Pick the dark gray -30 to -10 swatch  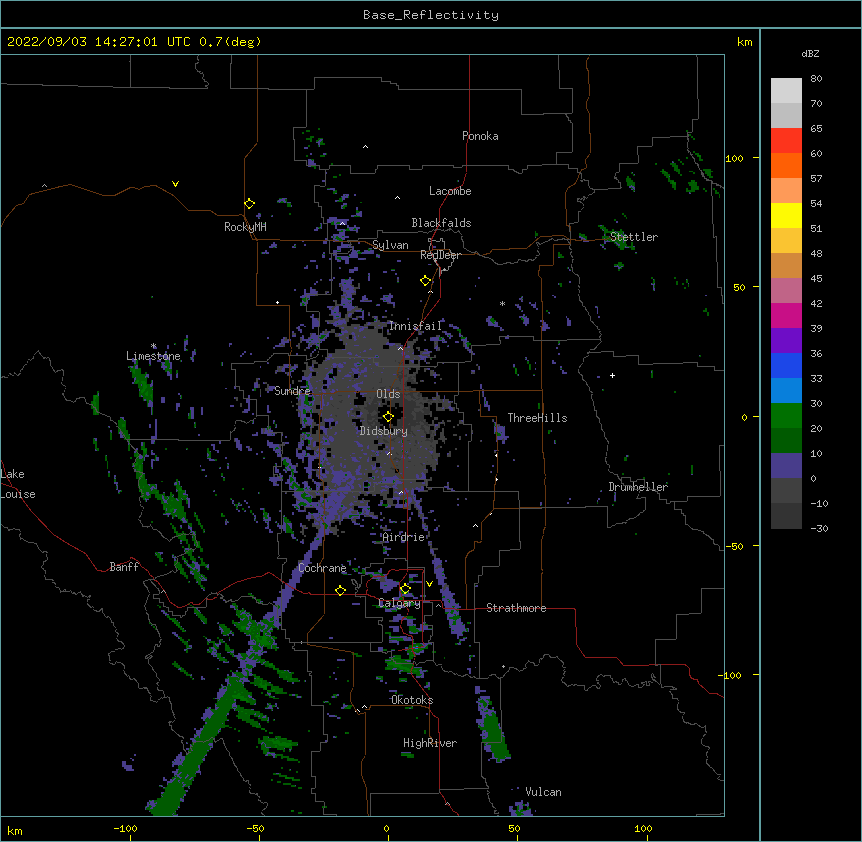[x=786, y=516]
